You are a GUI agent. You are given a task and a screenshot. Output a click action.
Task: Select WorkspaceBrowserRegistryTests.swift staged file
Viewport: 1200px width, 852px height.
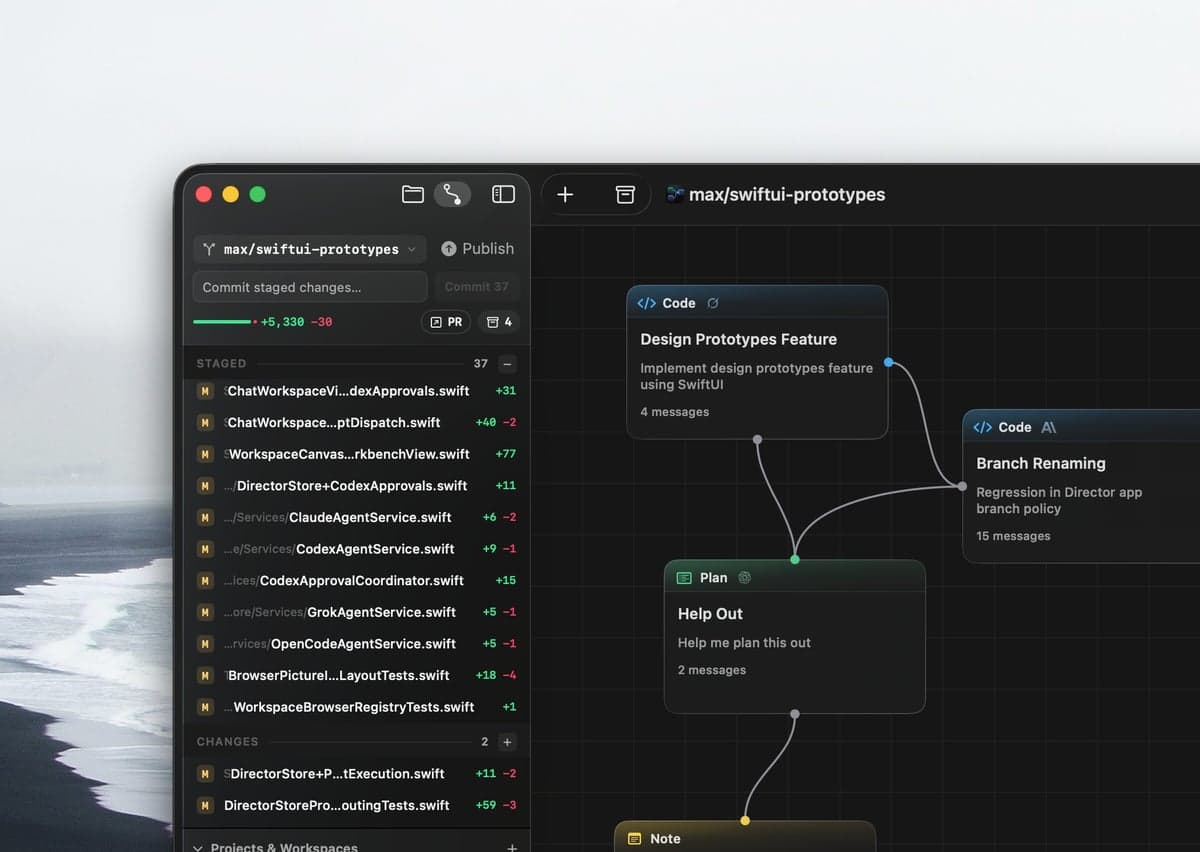pyautogui.click(x=357, y=707)
